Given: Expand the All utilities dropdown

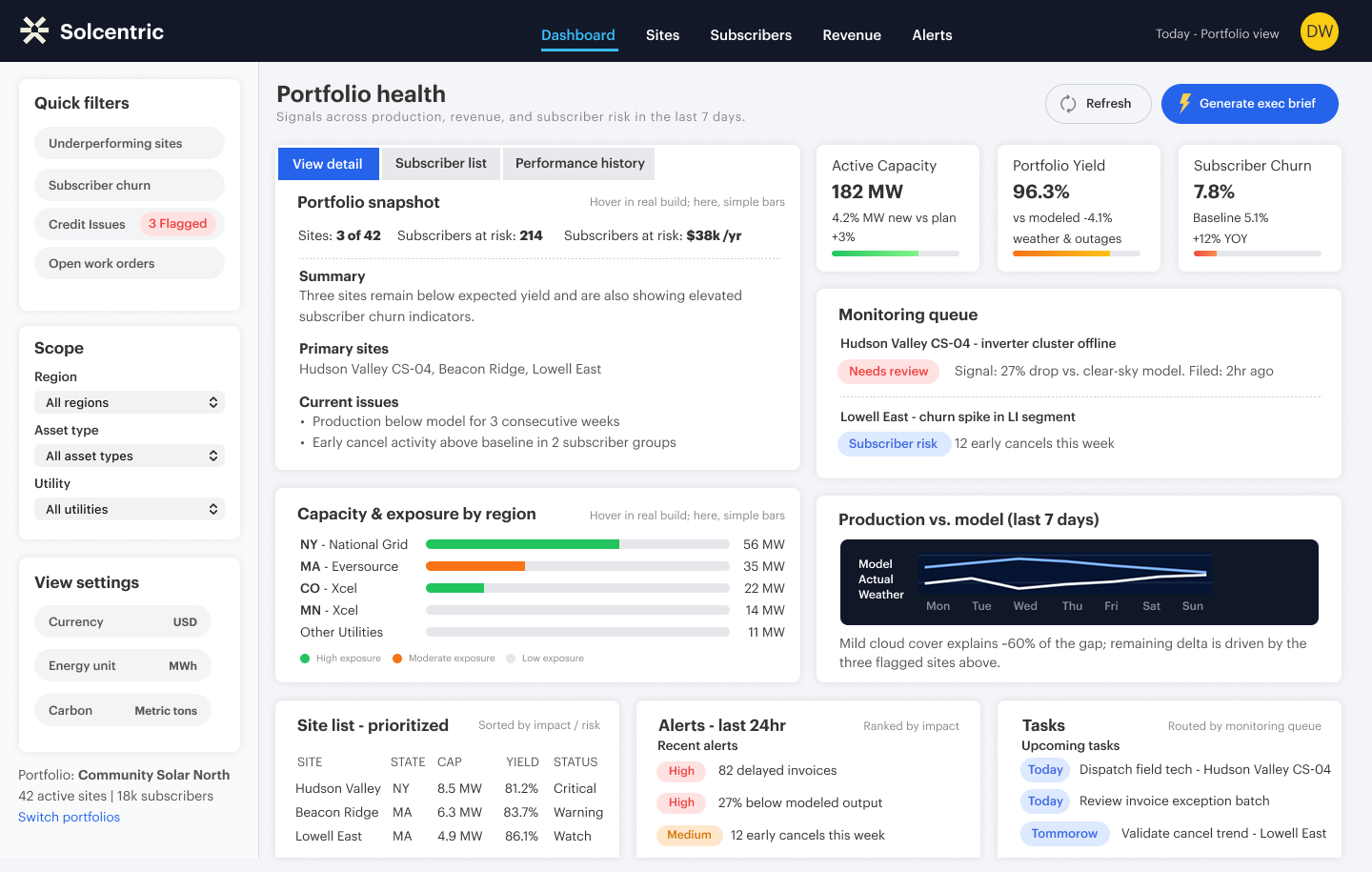Looking at the screenshot, I should coord(130,509).
